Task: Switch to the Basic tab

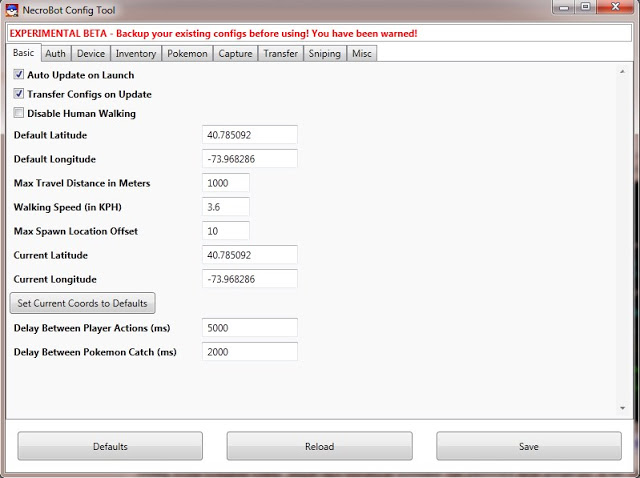Action: (23, 53)
